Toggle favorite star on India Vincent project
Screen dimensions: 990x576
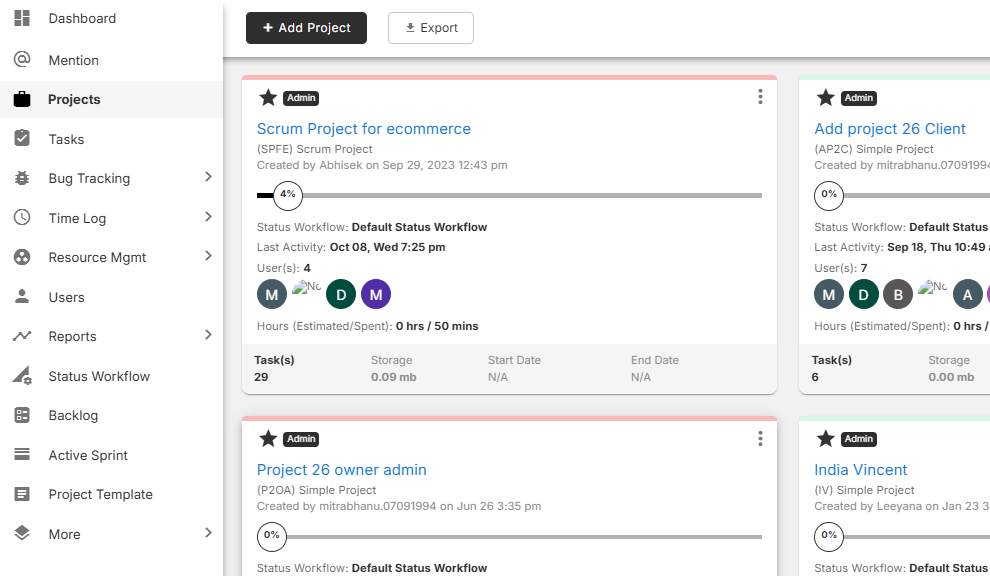pyautogui.click(x=825, y=438)
